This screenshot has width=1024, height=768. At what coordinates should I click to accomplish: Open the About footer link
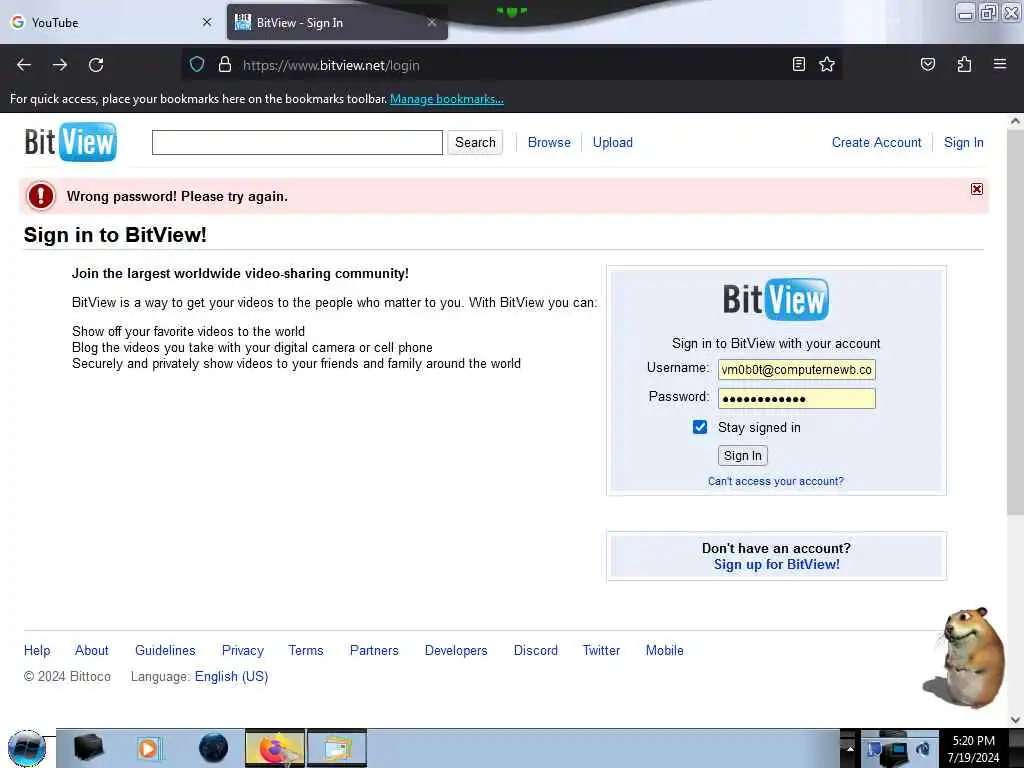[x=91, y=650]
